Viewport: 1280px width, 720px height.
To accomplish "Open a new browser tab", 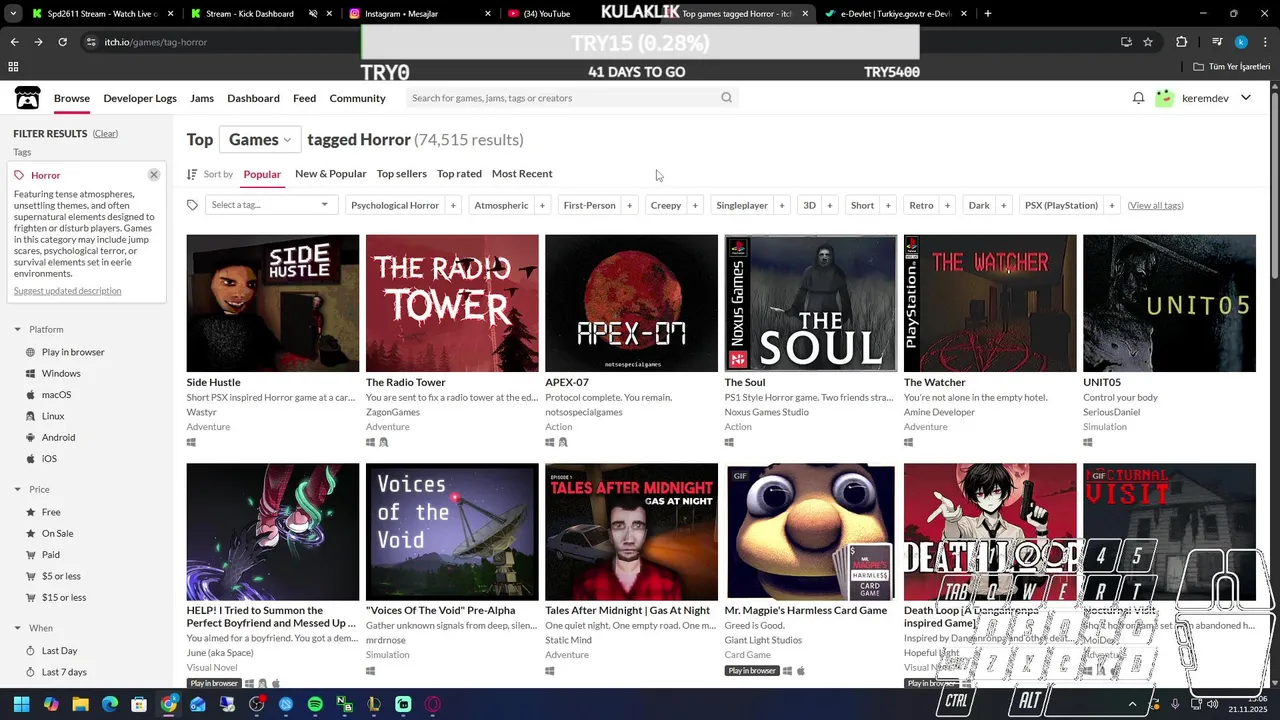I will pyautogui.click(x=988, y=14).
